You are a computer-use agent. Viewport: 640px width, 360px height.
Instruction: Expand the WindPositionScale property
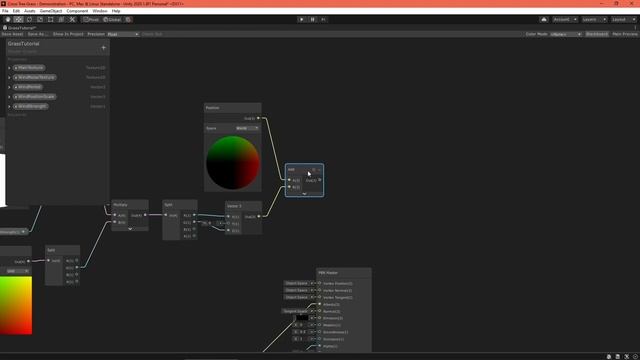coord(9,97)
